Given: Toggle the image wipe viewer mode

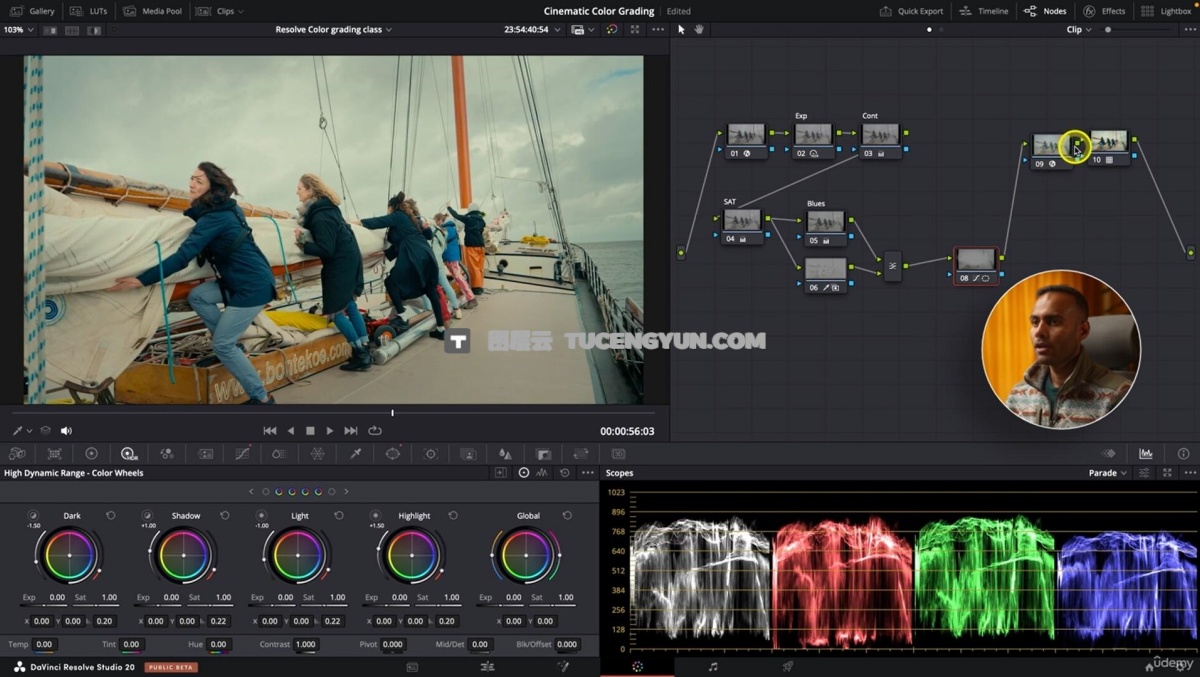Looking at the screenshot, I should 52,30.
